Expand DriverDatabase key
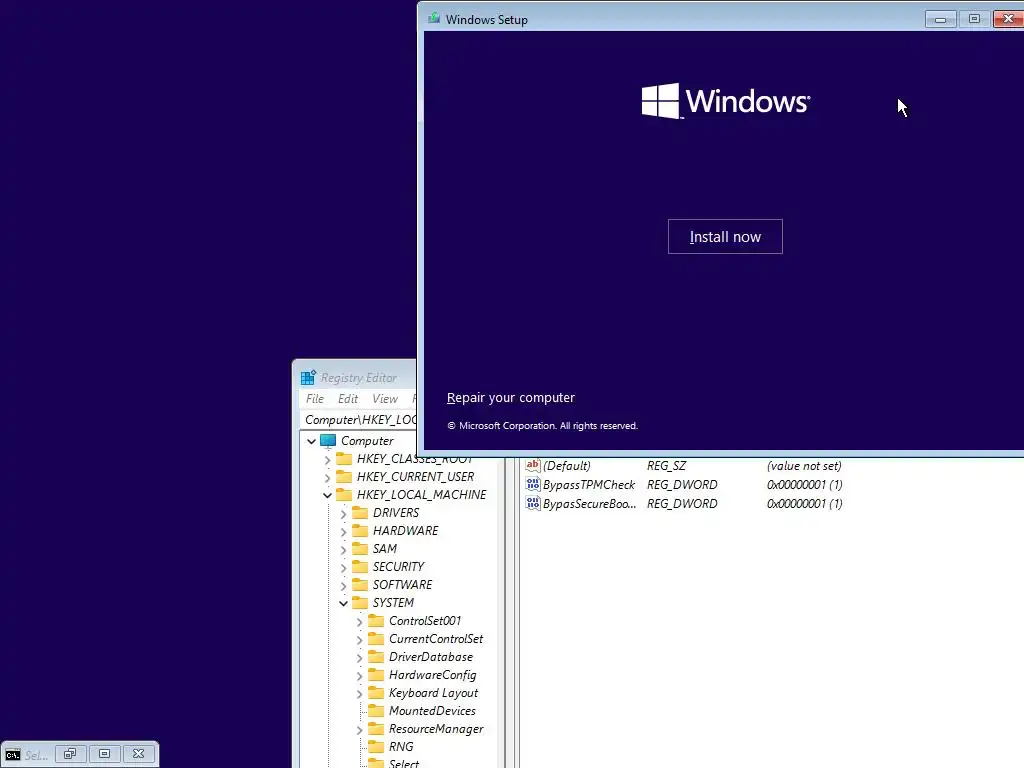The image size is (1024, 768). click(x=360, y=658)
